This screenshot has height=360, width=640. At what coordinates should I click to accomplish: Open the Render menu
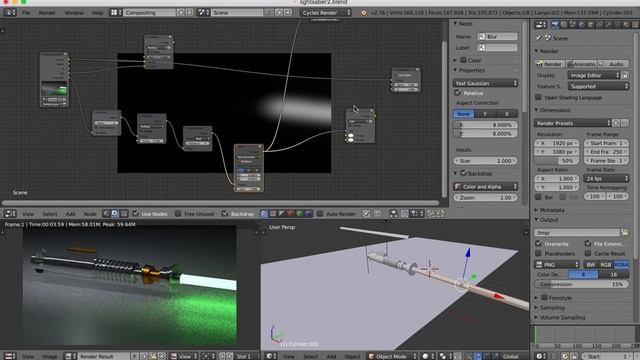pos(47,13)
